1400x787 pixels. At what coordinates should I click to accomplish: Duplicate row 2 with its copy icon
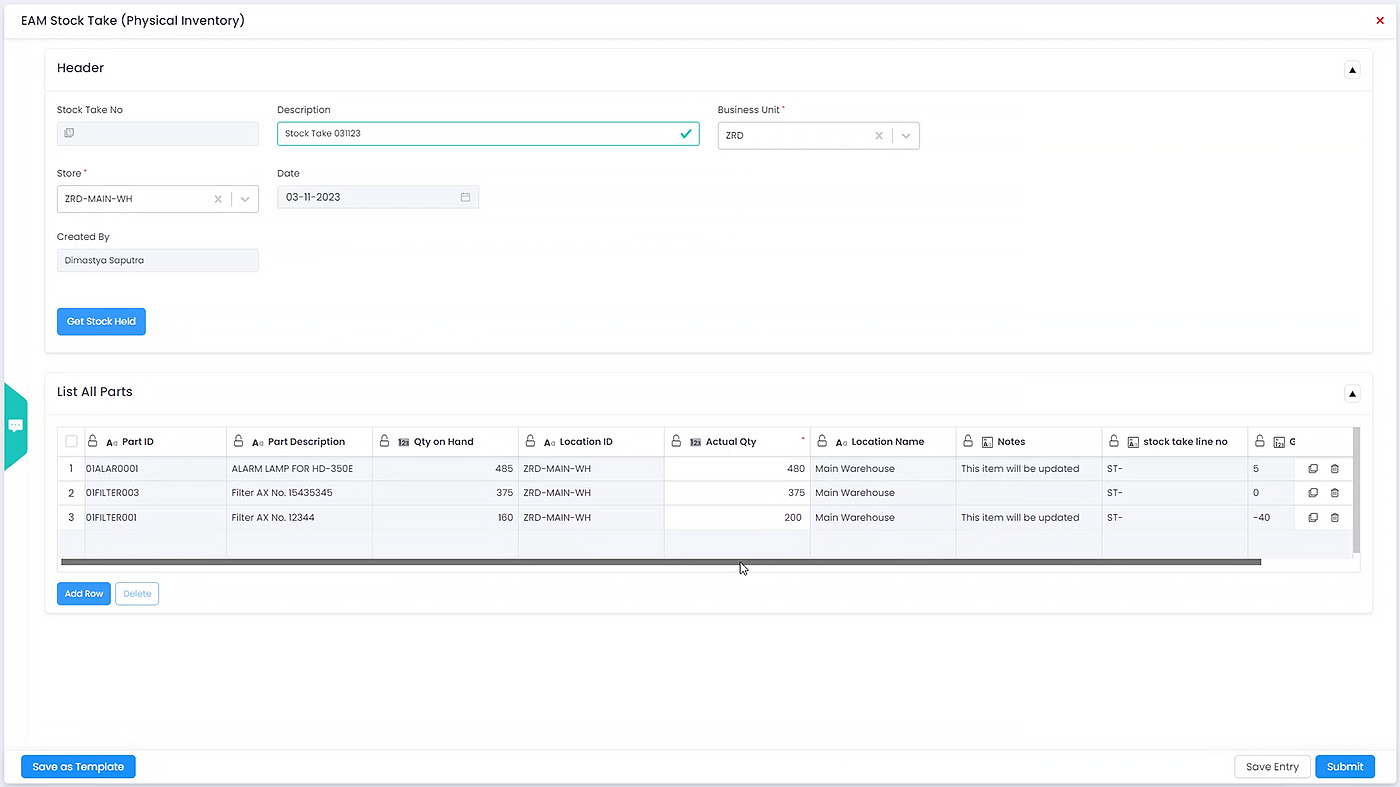click(x=1313, y=493)
